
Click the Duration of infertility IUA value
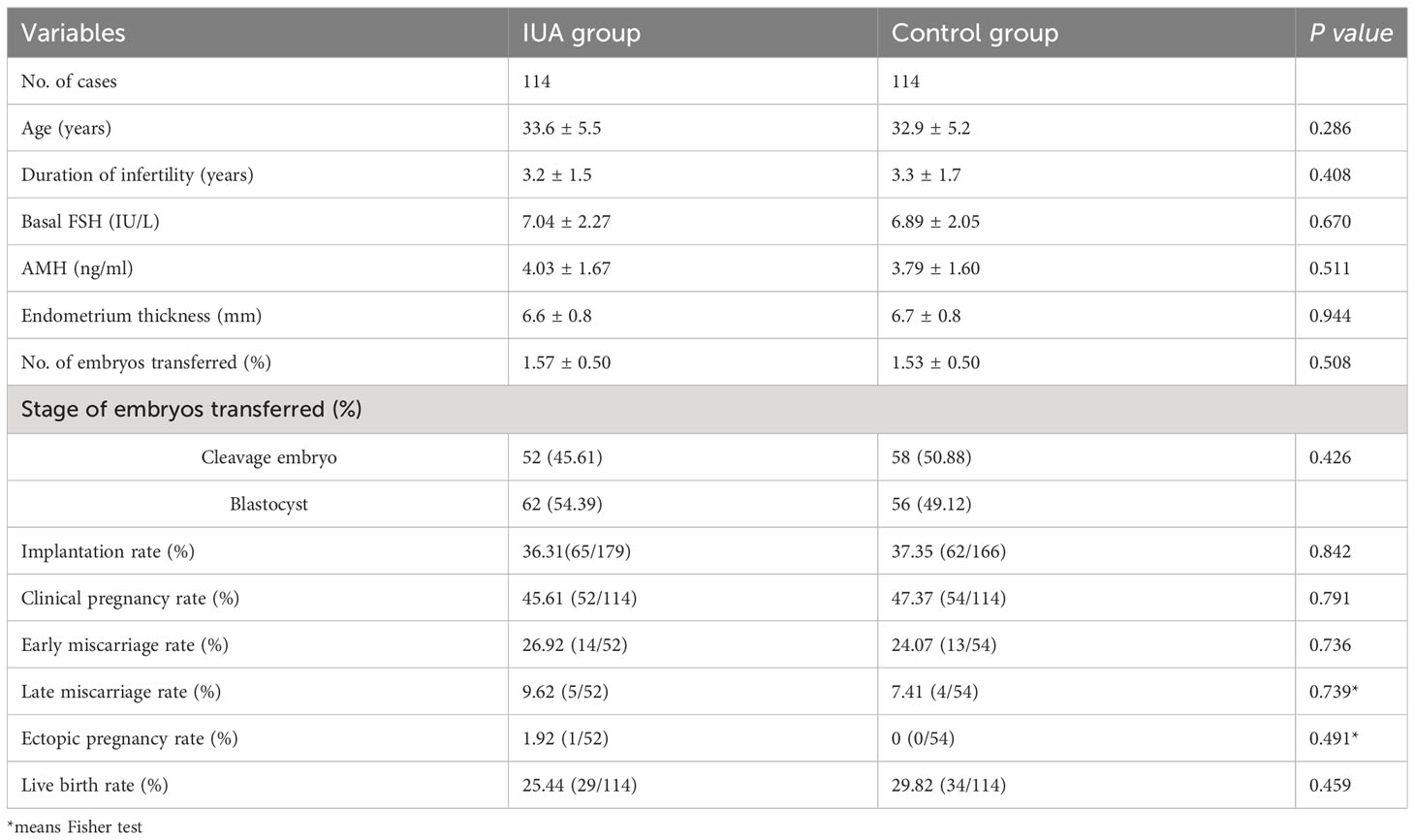(x=556, y=175)
